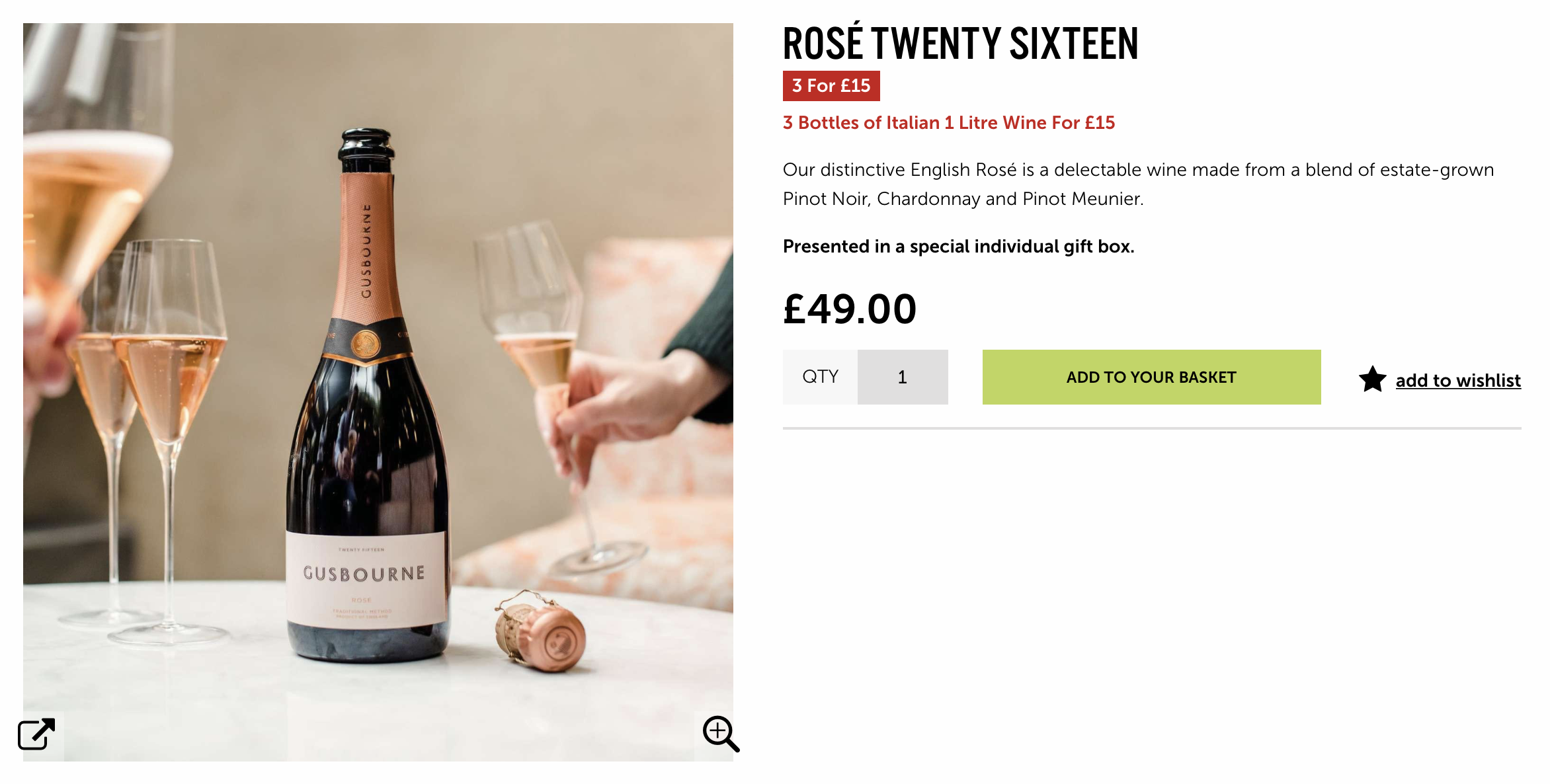Click the copper cork lying on the table
Viewport: 1550px width, 784px height.
544,635
